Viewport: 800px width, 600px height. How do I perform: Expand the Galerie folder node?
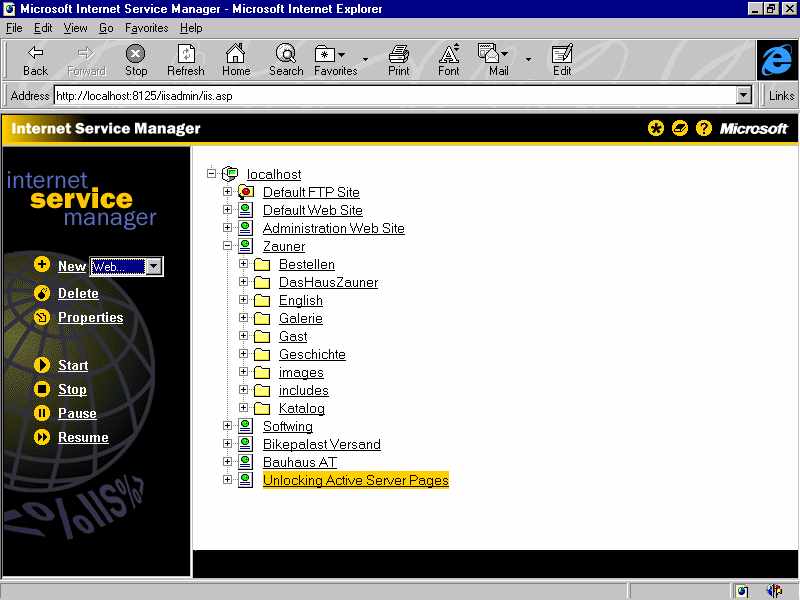[243, 318]
